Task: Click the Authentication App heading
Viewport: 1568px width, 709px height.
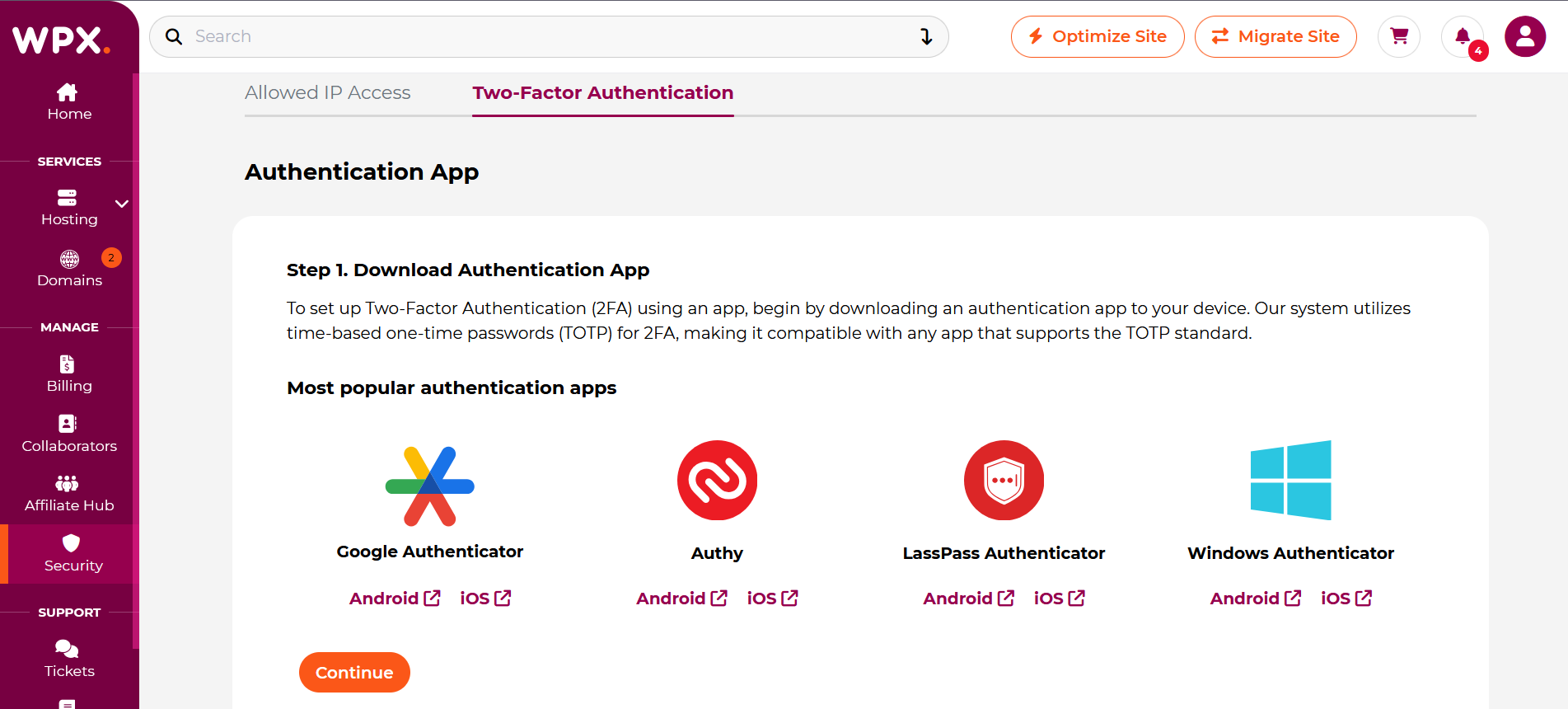Action: [x=362, y=171]
